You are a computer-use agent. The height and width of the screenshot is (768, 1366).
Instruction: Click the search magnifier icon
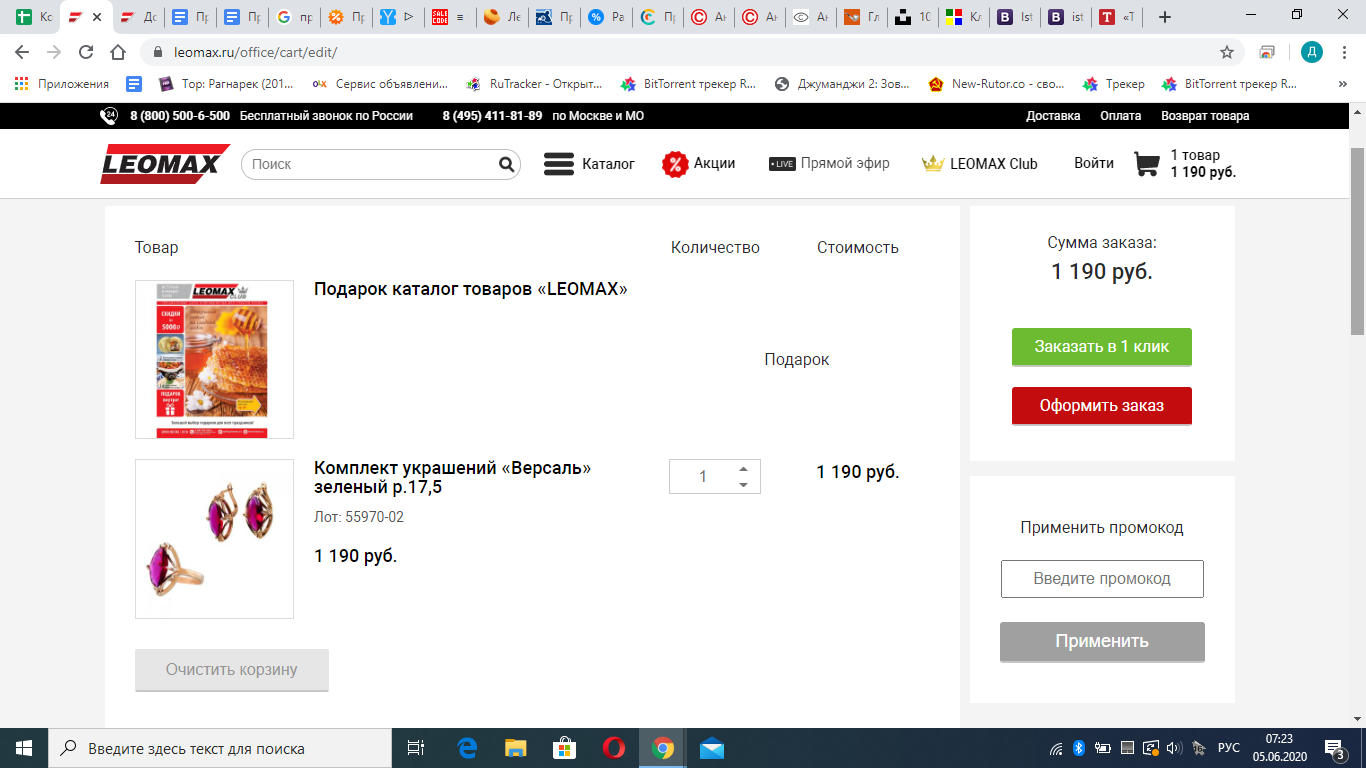[507, 164]
